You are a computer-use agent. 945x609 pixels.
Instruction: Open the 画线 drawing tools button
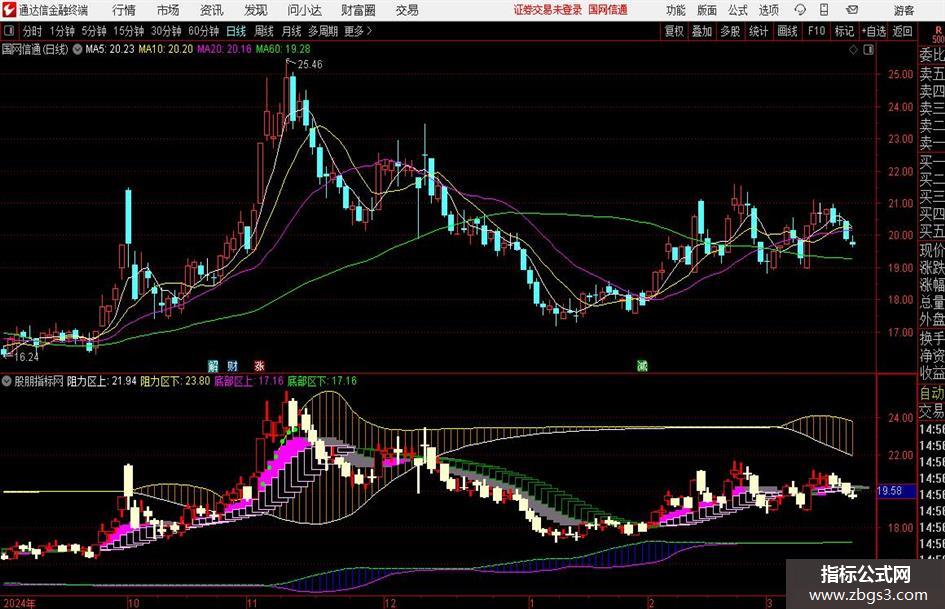[x=788, y=31]
